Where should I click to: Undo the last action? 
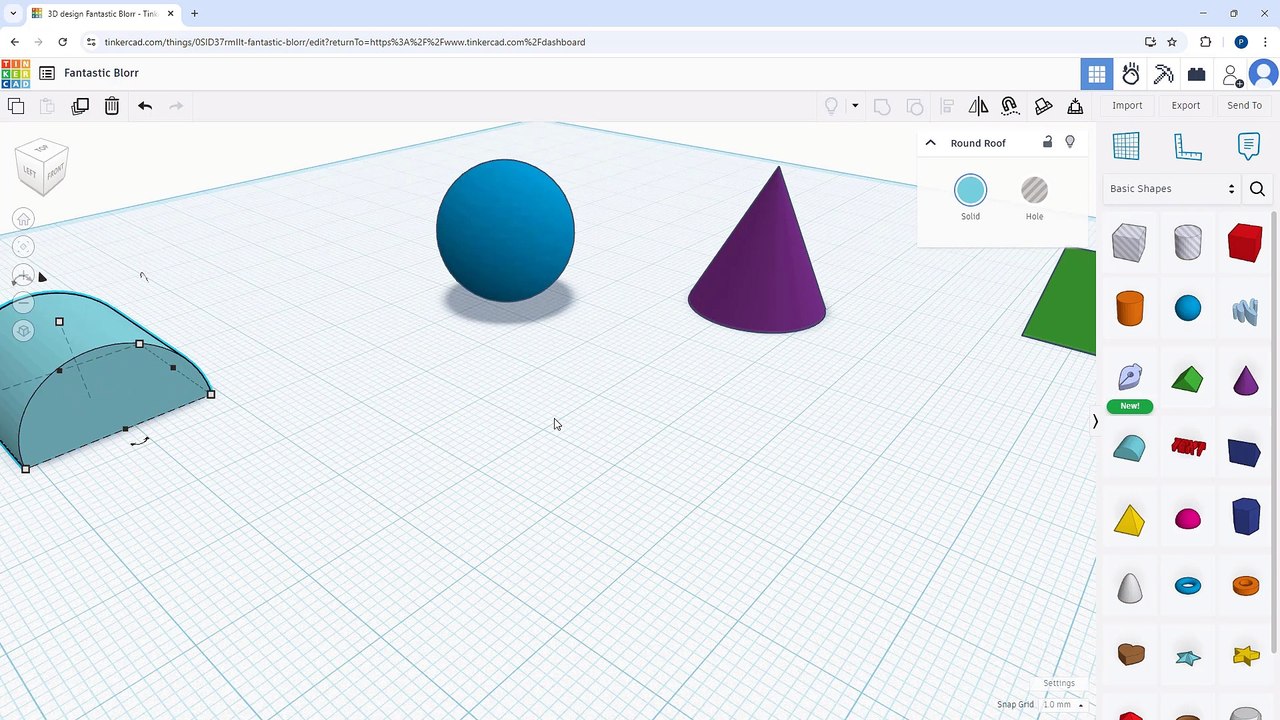click(x=145, y=106)
